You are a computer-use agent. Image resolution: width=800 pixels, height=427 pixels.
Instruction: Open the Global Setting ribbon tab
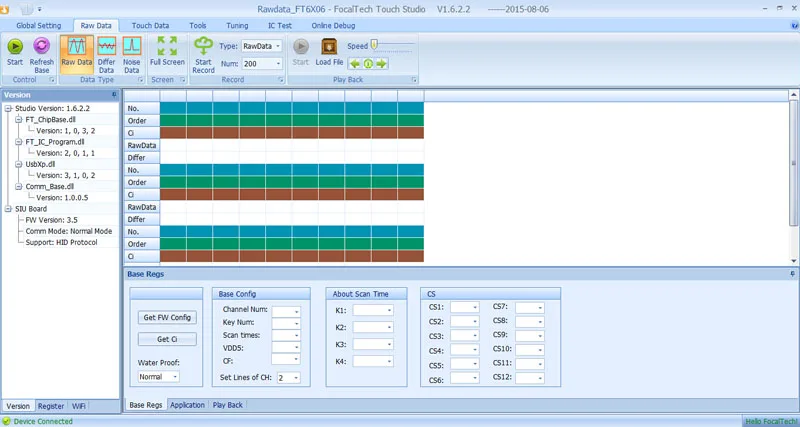[x=38, y=26]
